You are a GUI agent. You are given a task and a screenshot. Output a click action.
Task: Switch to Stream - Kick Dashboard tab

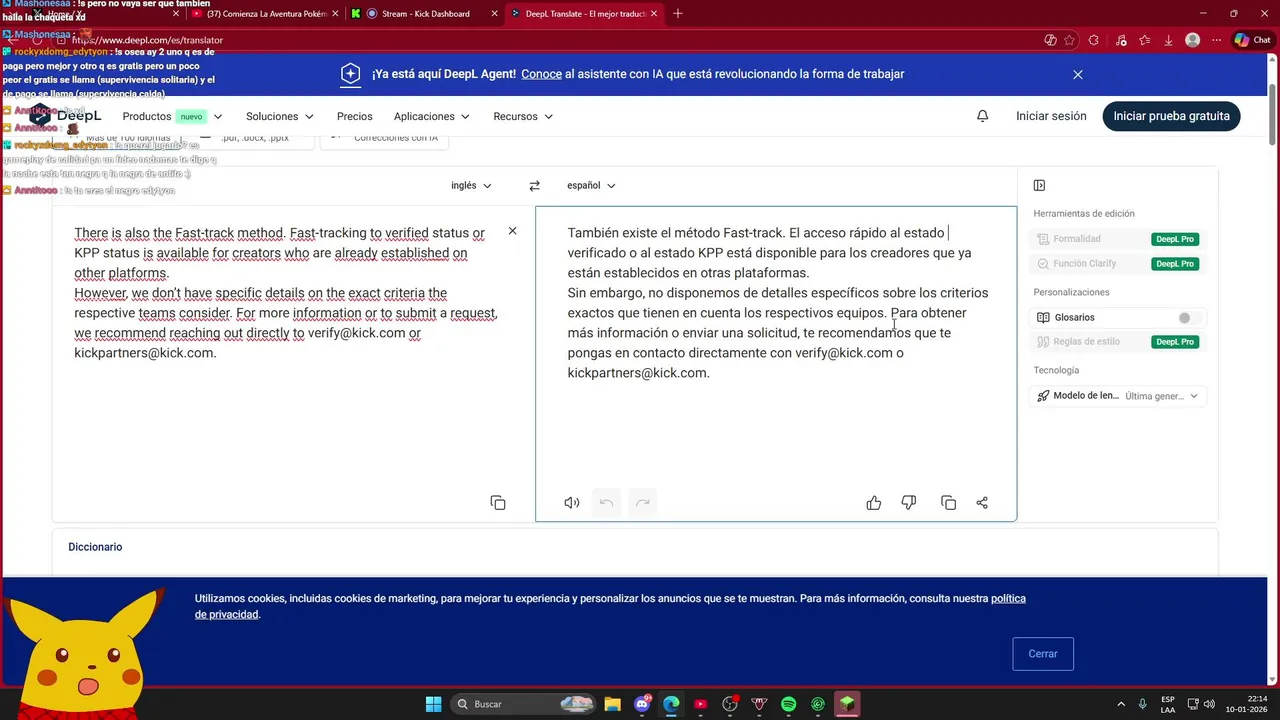coord(424,13)
